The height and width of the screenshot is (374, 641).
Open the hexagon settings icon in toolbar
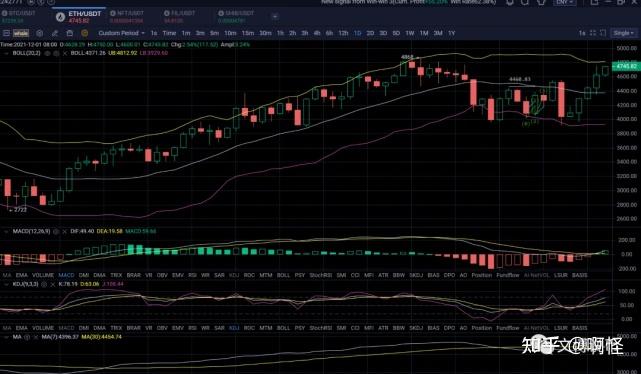click(x=40, y=33)
